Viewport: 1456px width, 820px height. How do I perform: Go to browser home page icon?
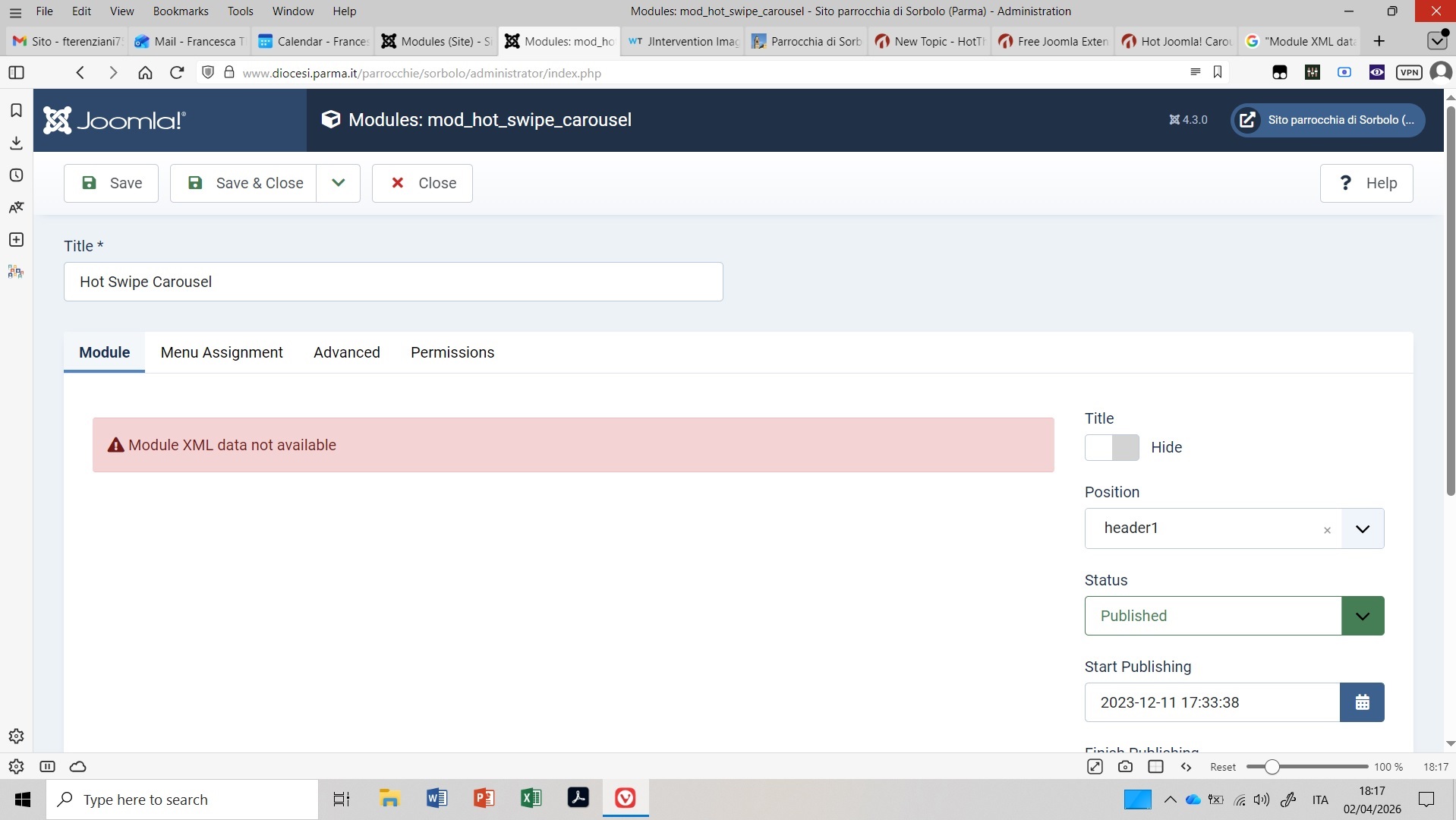click(145, 73)
